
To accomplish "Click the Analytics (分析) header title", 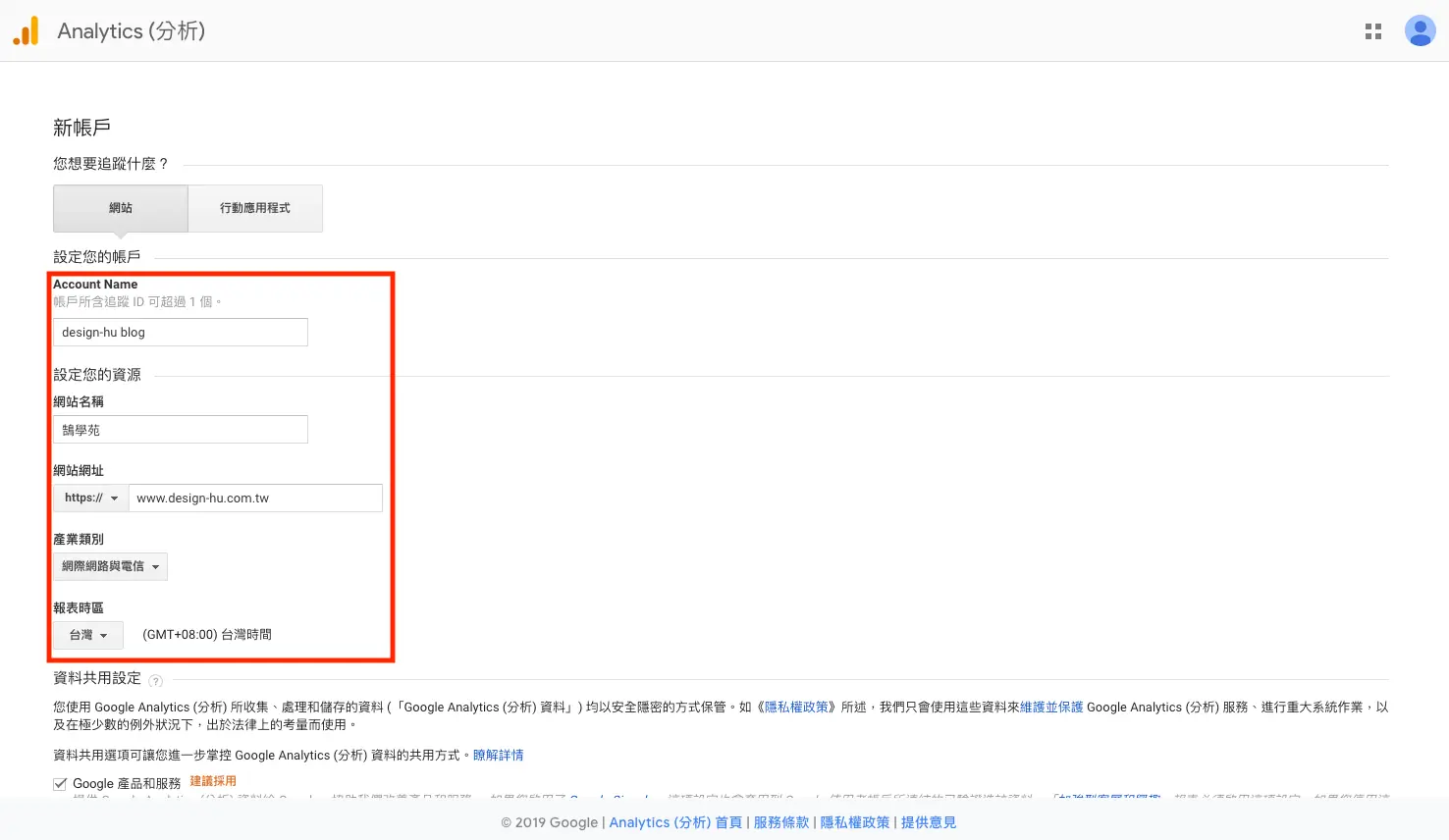I will click(132, 31).
